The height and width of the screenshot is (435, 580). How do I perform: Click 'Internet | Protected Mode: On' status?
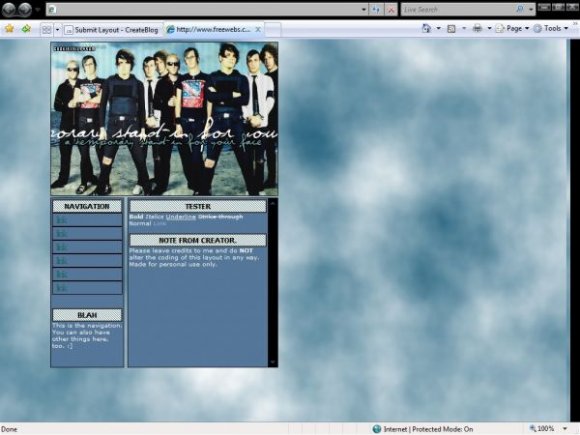[428, 429]
